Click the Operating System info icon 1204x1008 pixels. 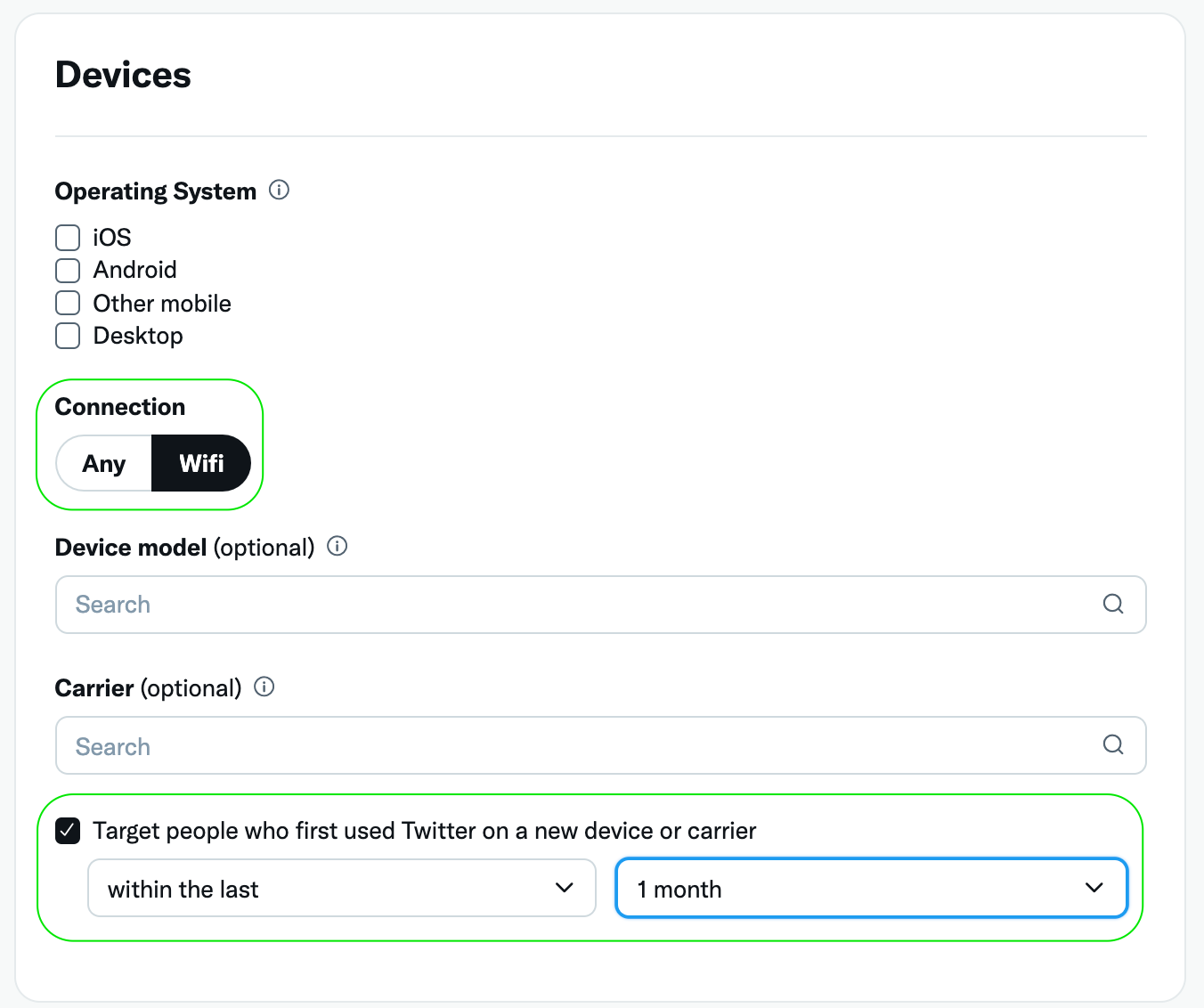click(279, 190)
